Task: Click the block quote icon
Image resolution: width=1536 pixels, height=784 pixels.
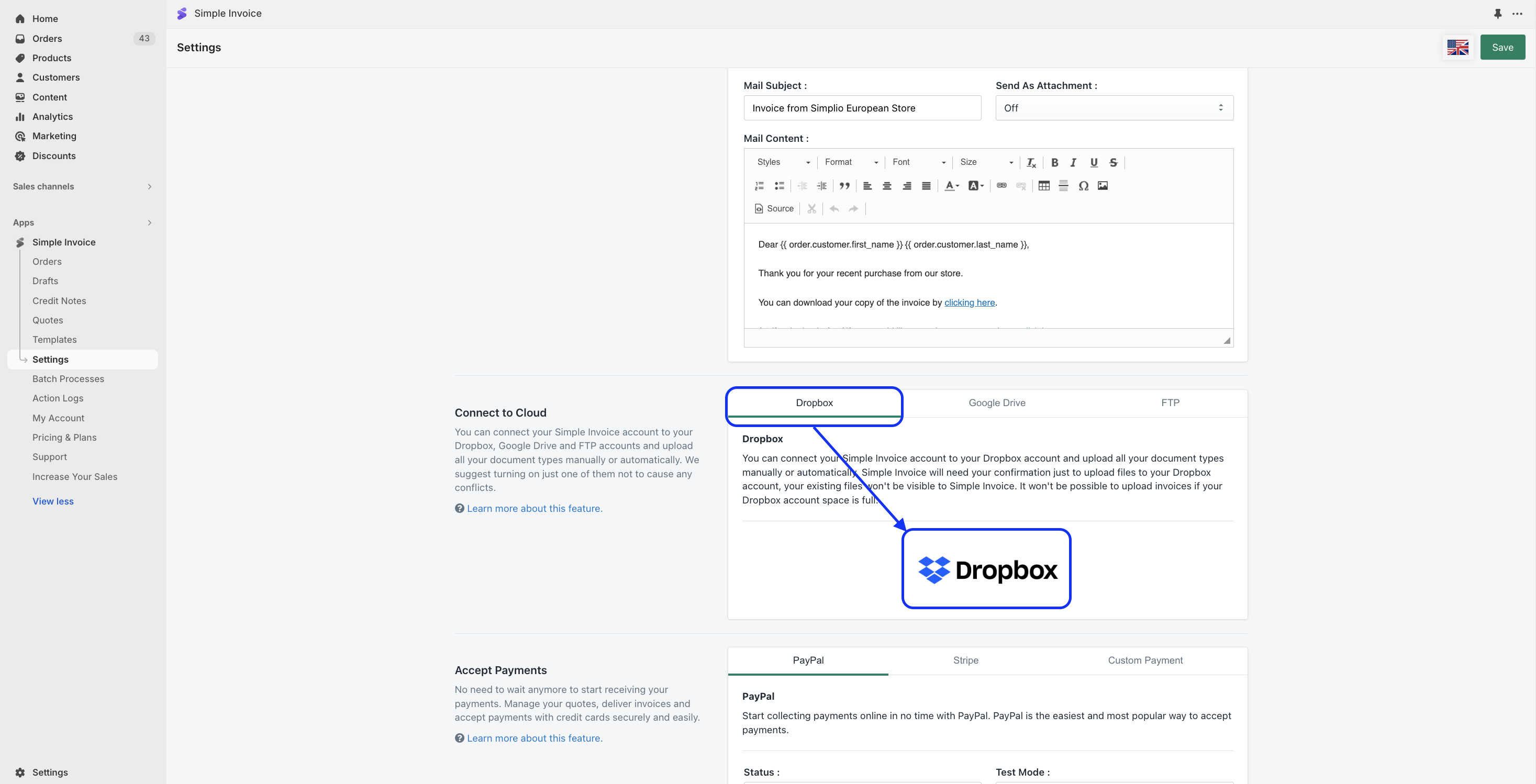Action: [x=844, y=185]
